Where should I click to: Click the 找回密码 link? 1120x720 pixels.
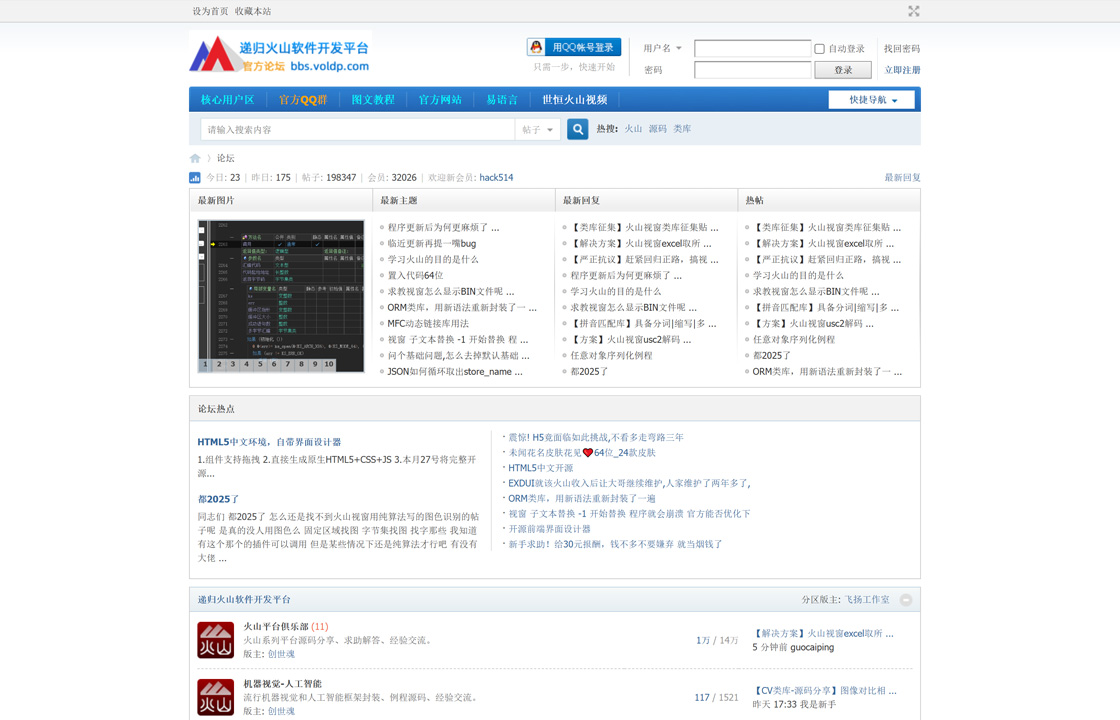click(902, 49)
